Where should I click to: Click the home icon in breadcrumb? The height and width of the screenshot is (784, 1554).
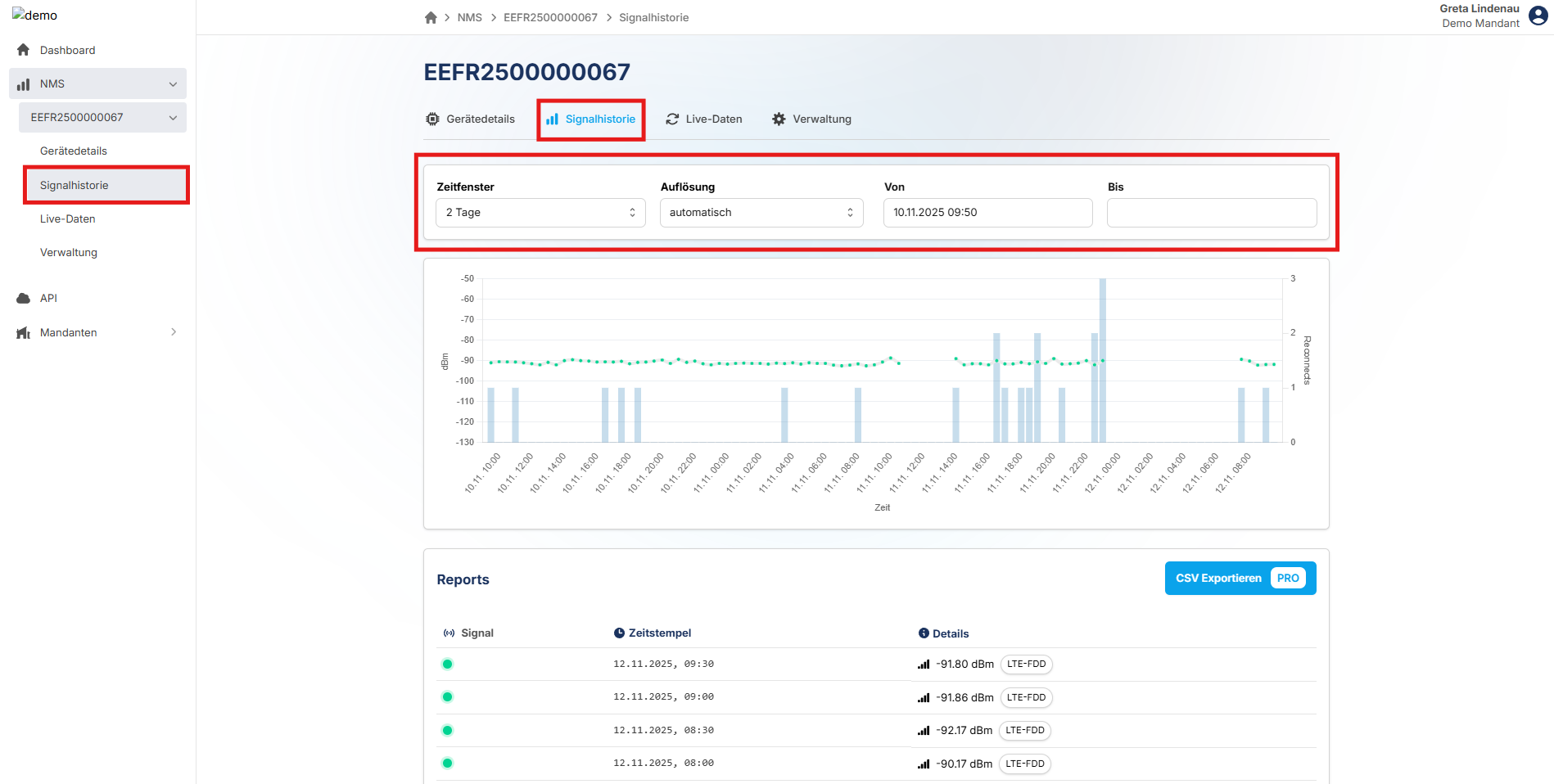(431, 17)
